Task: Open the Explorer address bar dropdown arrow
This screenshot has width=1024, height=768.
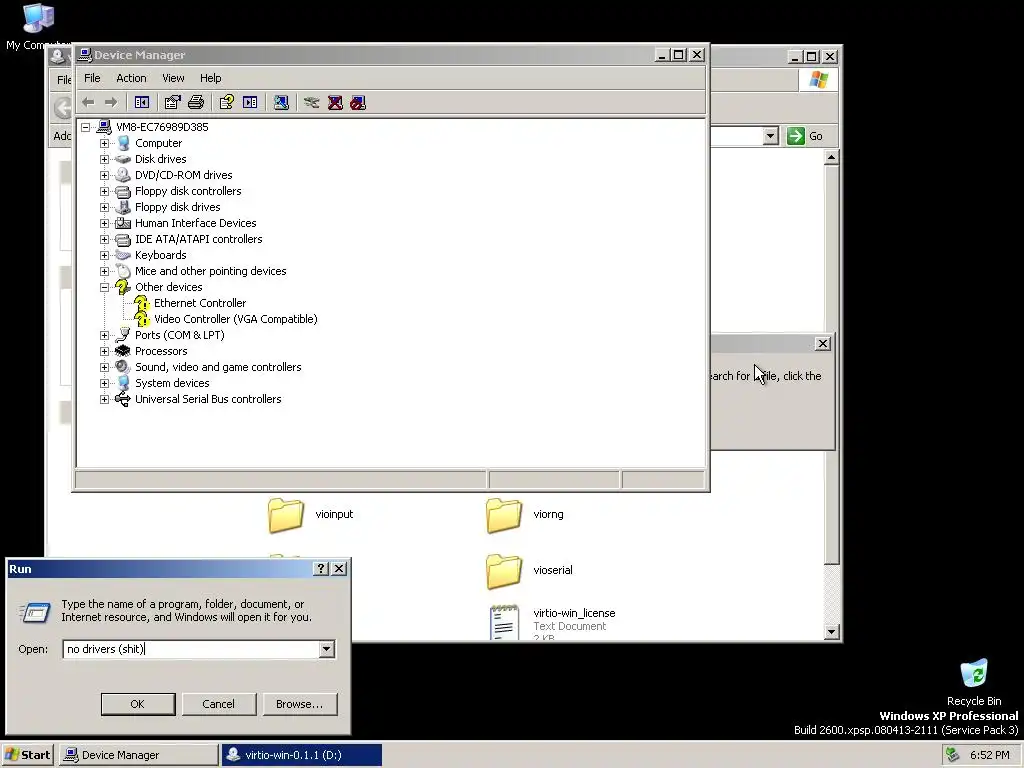Action: click(x=771, y=136)
